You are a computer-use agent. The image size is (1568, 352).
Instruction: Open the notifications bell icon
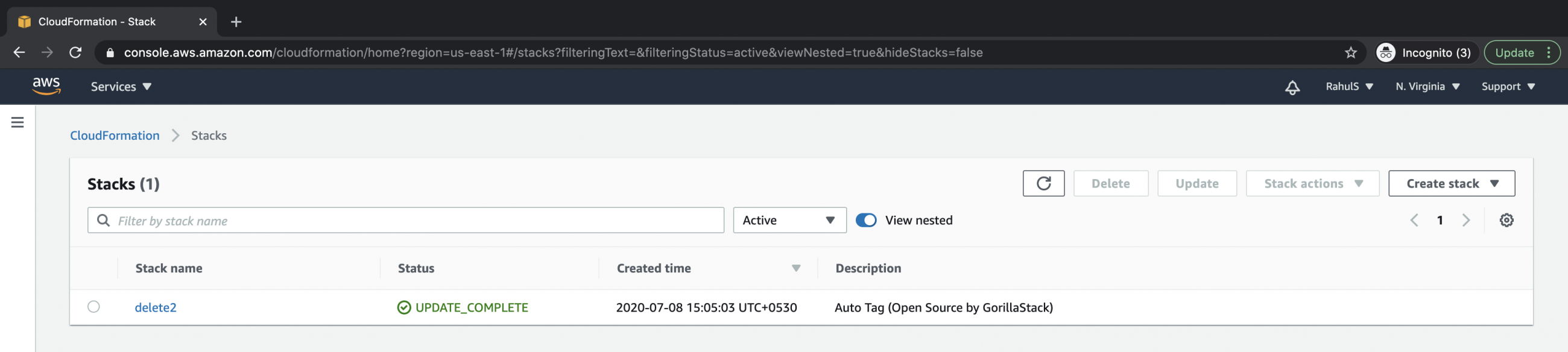click(1292, 87)
